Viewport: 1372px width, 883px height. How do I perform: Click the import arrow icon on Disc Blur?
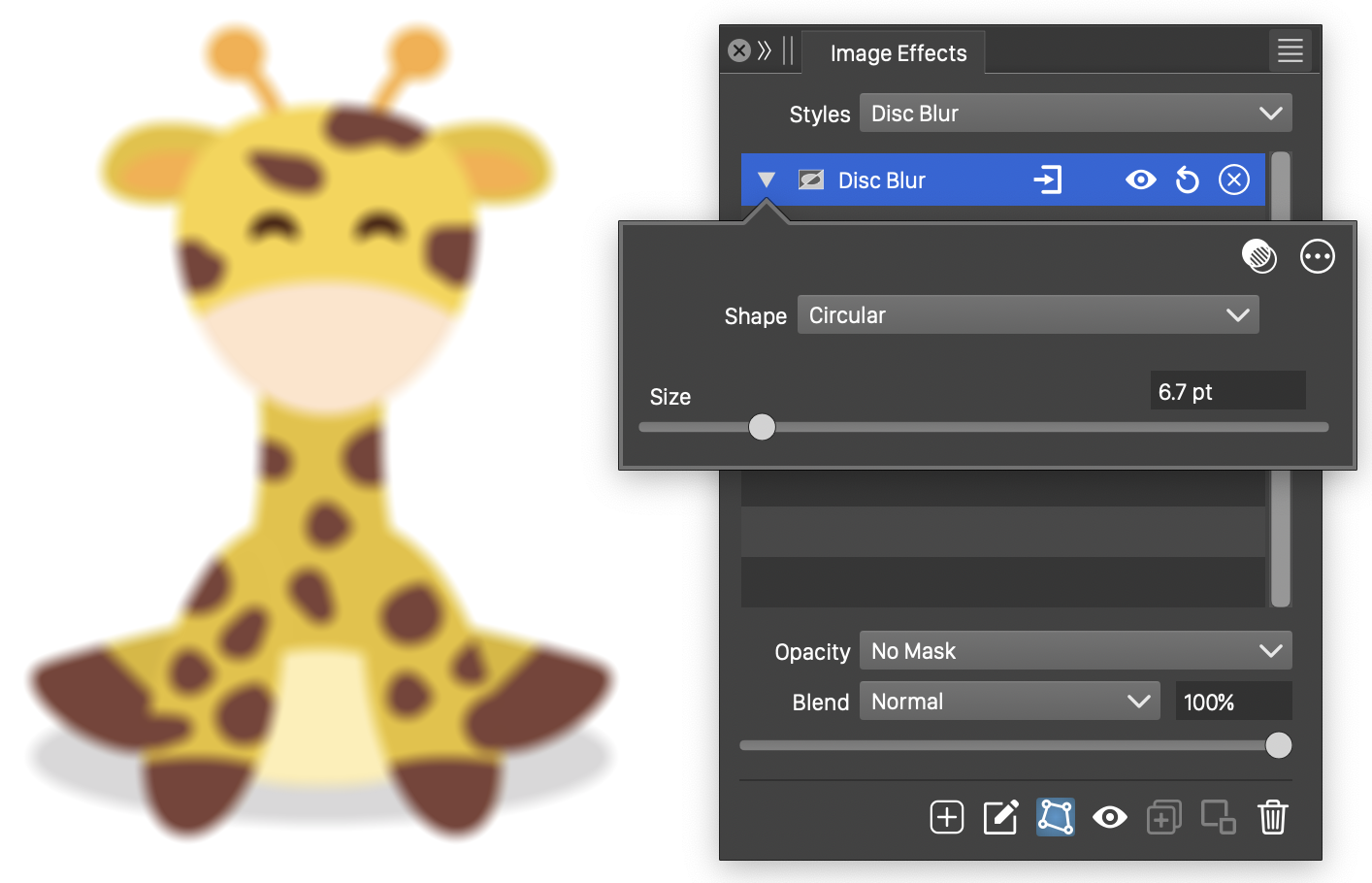[1048, 180]
